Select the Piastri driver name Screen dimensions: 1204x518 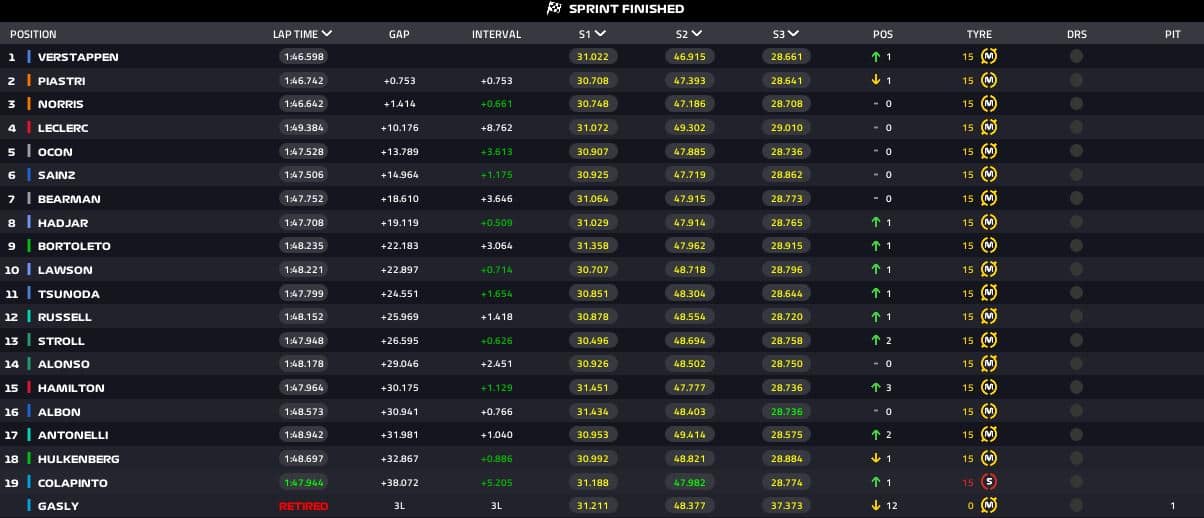[61, 80]
